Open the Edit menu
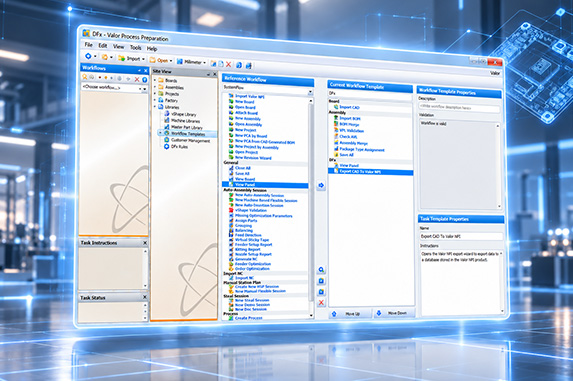 click(x=103, y=46)
